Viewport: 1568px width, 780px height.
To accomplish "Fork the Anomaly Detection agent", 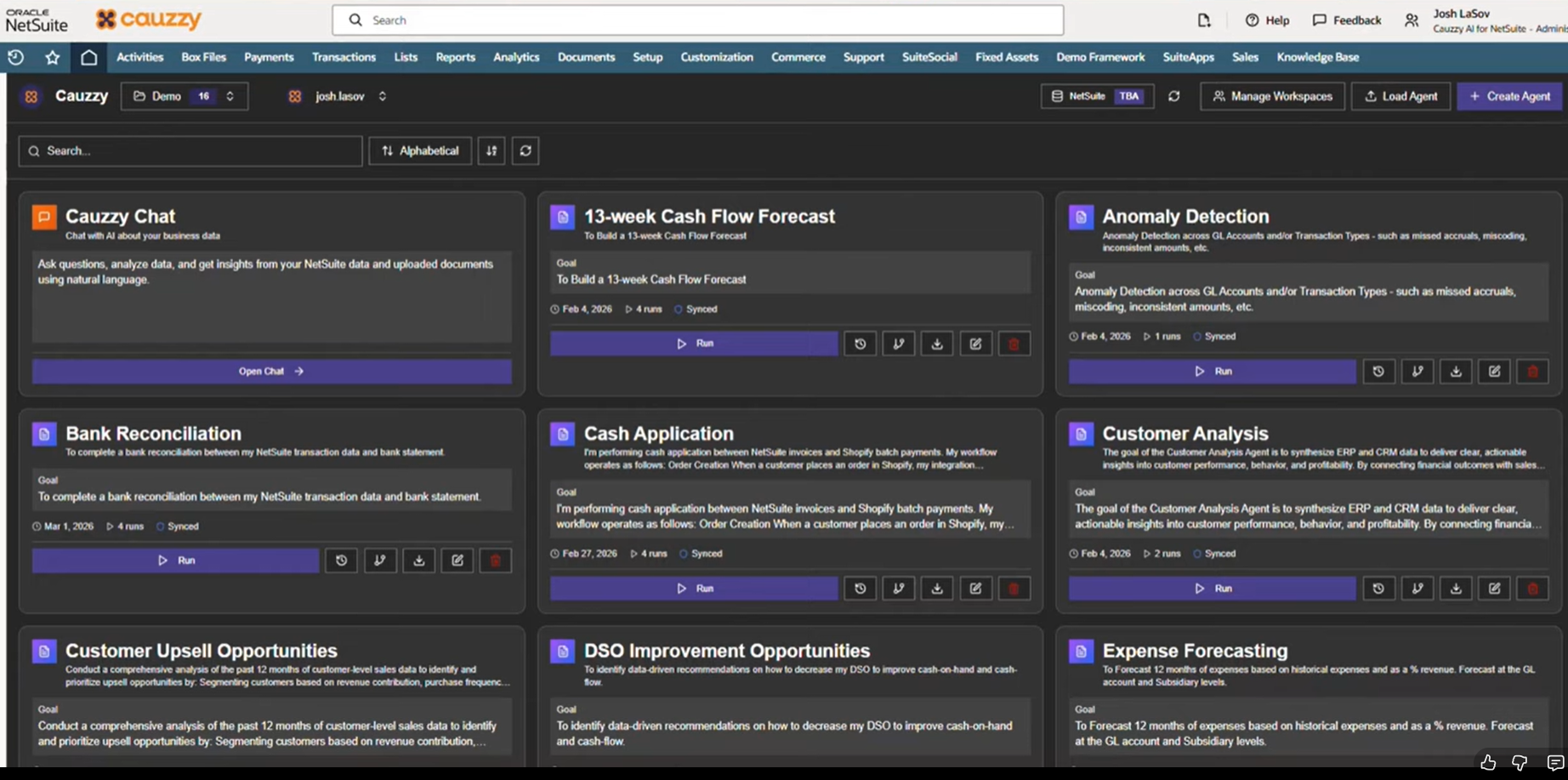I will tap(1417, 372).
